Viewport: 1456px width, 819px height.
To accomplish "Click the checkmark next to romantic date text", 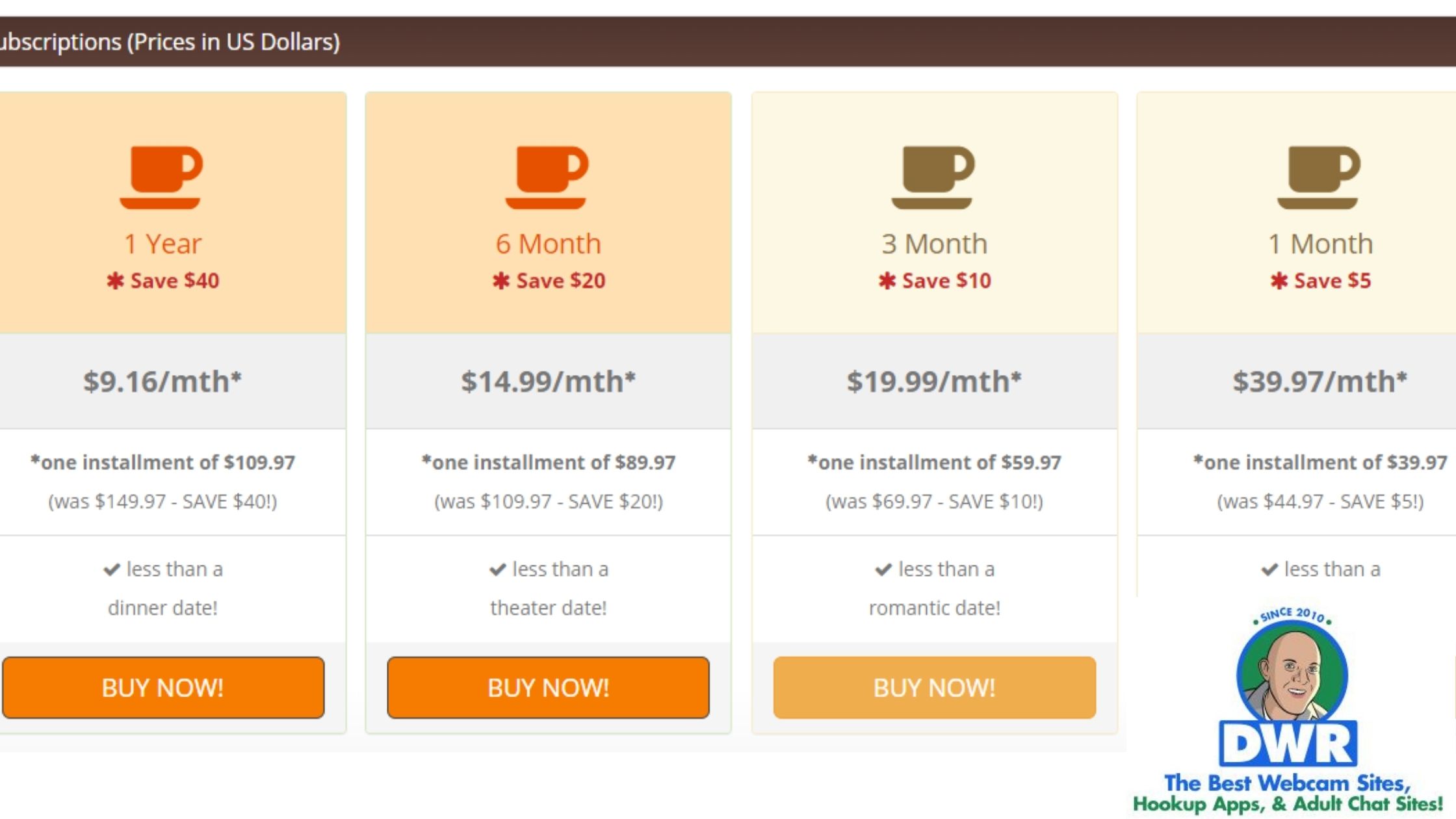I will [883, 570].
